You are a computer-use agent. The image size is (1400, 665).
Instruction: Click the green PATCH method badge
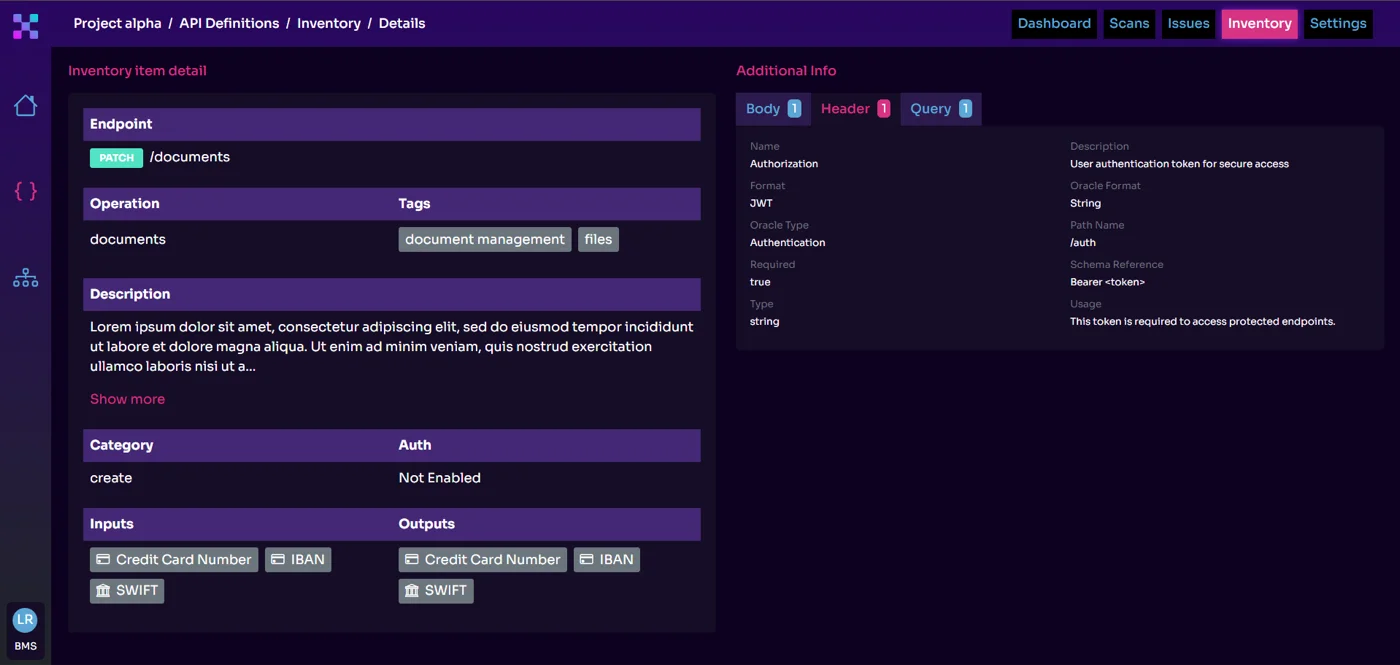coord(116,157)
